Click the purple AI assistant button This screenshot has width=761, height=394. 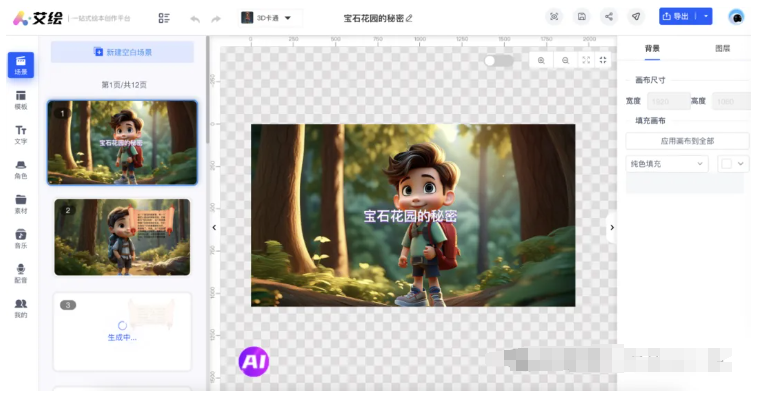click(x=253, y=361)
